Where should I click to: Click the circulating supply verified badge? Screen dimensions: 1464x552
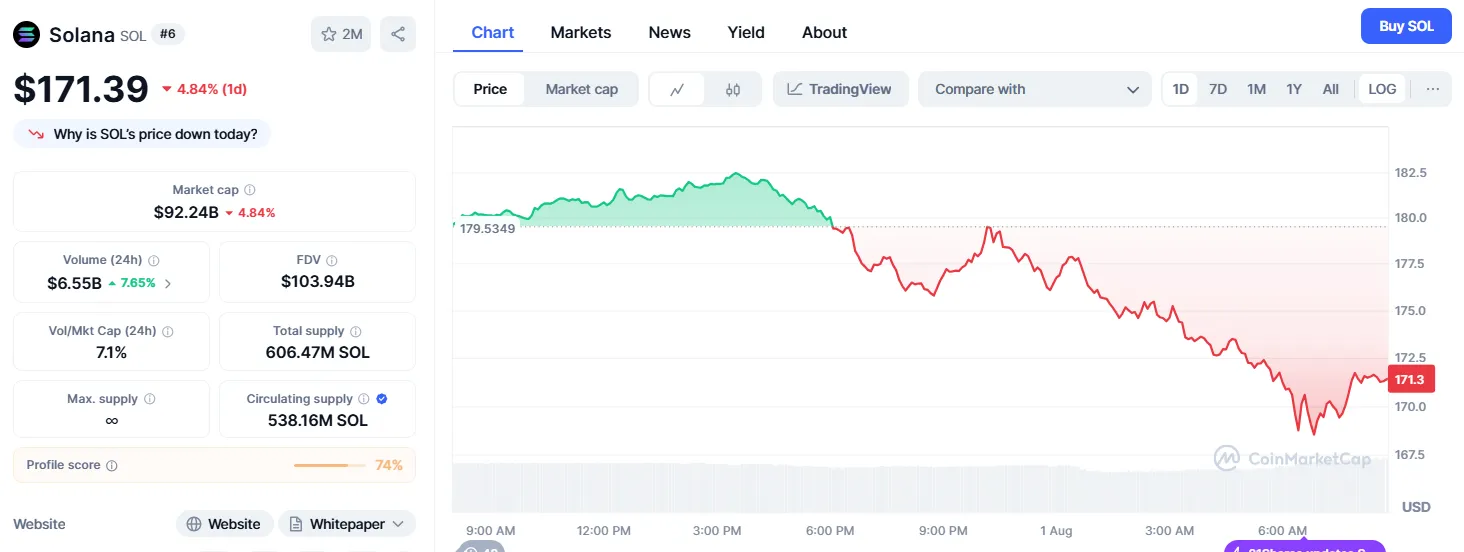click(x=382, y=399)
